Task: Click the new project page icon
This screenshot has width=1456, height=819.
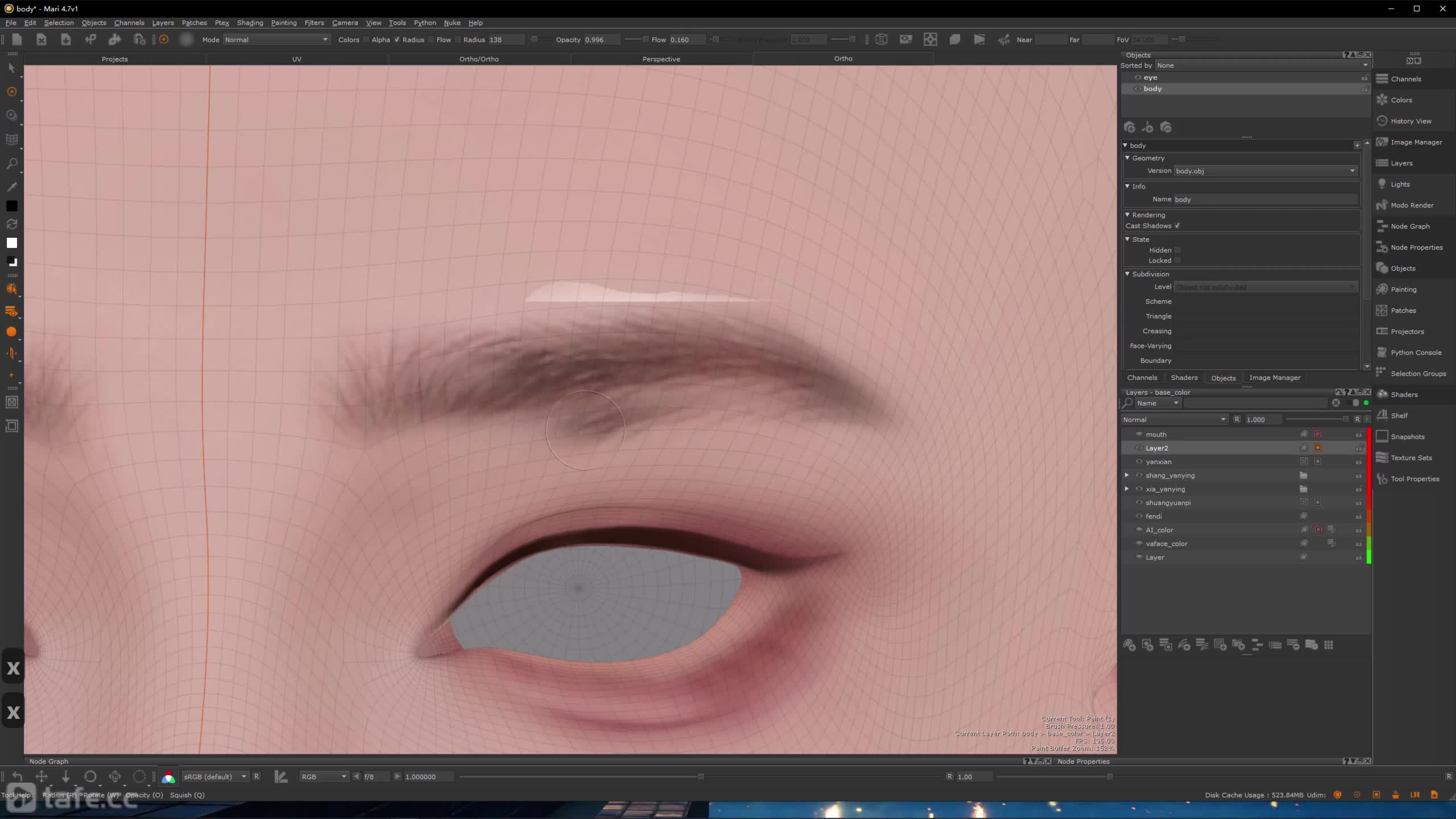Action: [17, 39]
